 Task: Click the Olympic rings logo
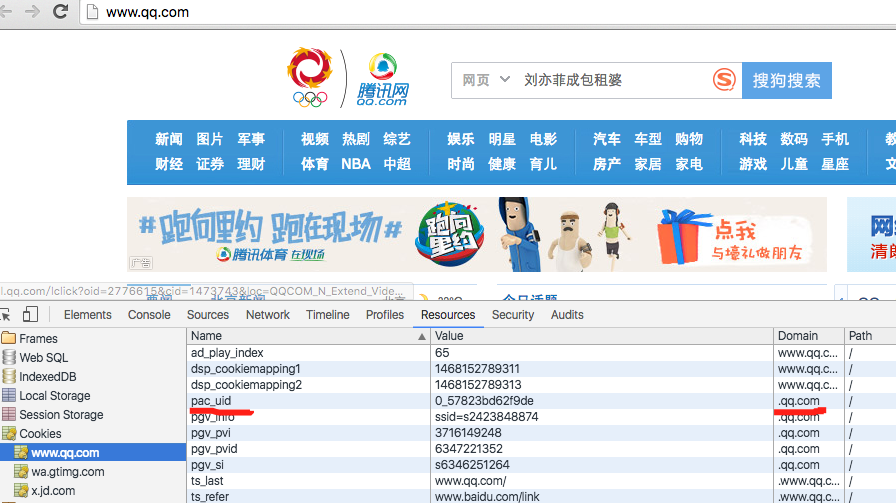tap(310, 99)
